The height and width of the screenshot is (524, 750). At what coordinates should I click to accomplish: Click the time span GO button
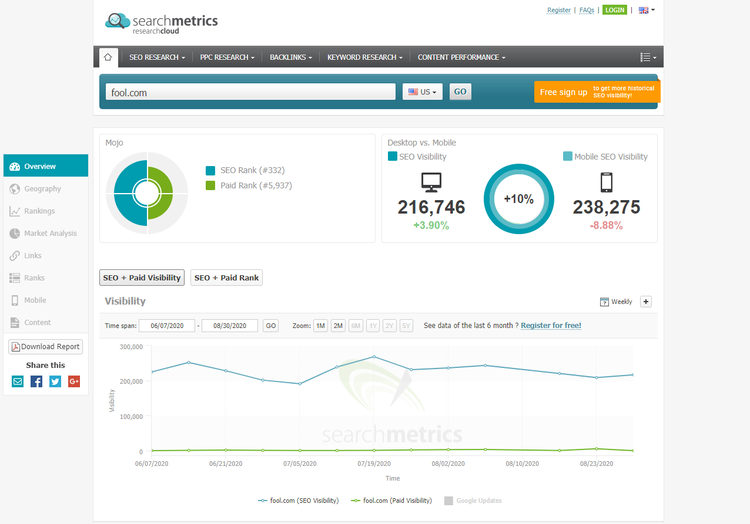coord(271,326)
